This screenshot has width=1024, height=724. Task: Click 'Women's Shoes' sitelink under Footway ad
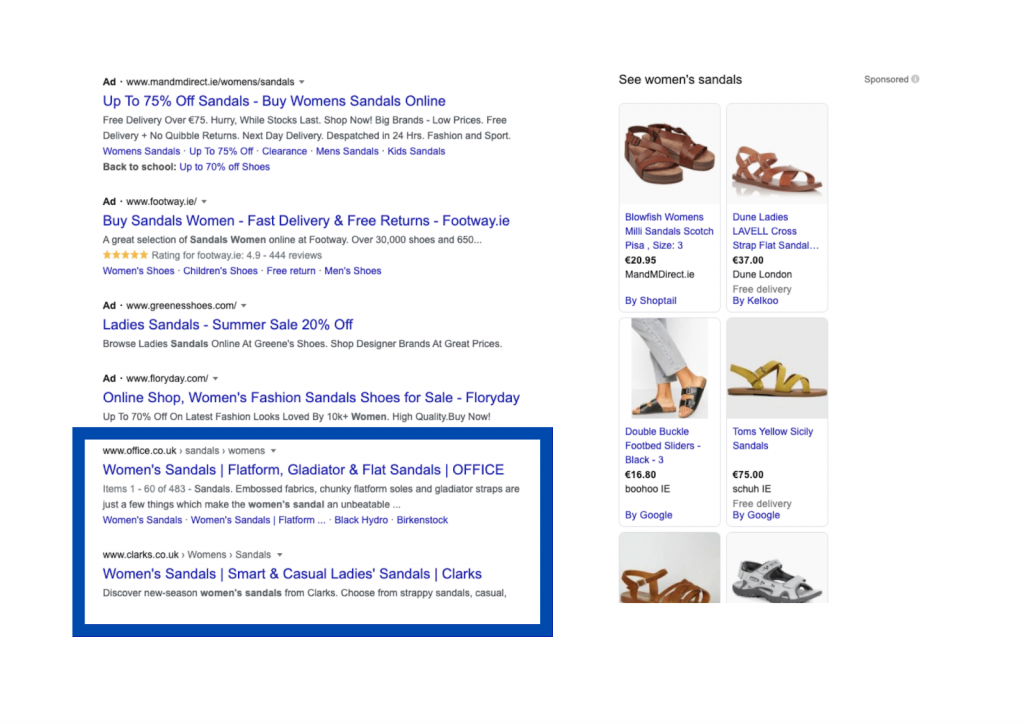pyautogui.click(x=138, y=271)
